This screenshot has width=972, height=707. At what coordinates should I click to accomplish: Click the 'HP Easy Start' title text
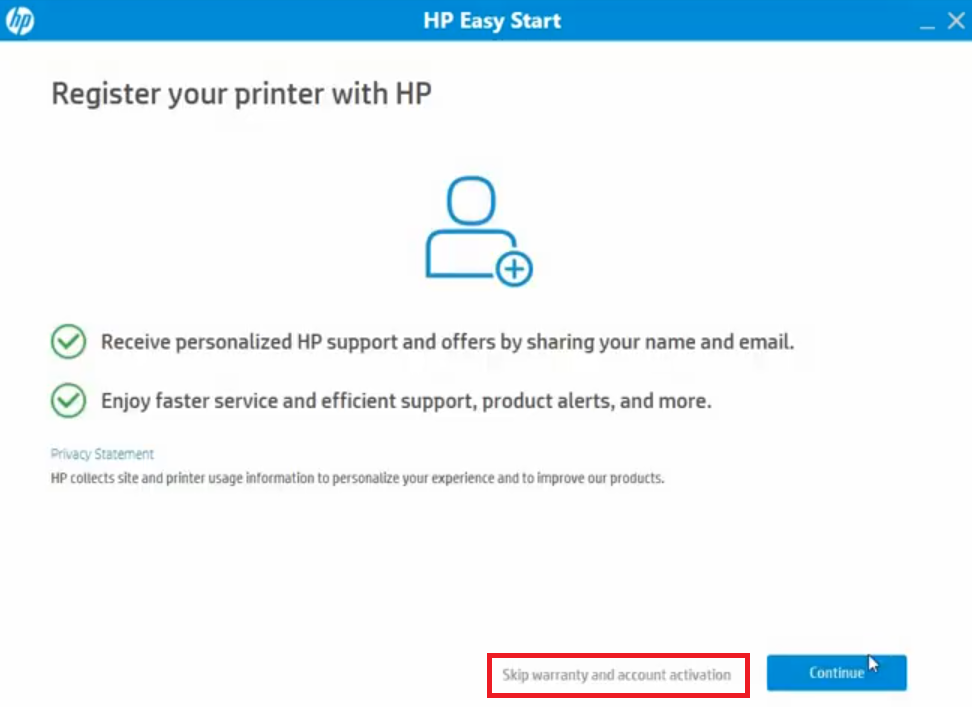492,20
